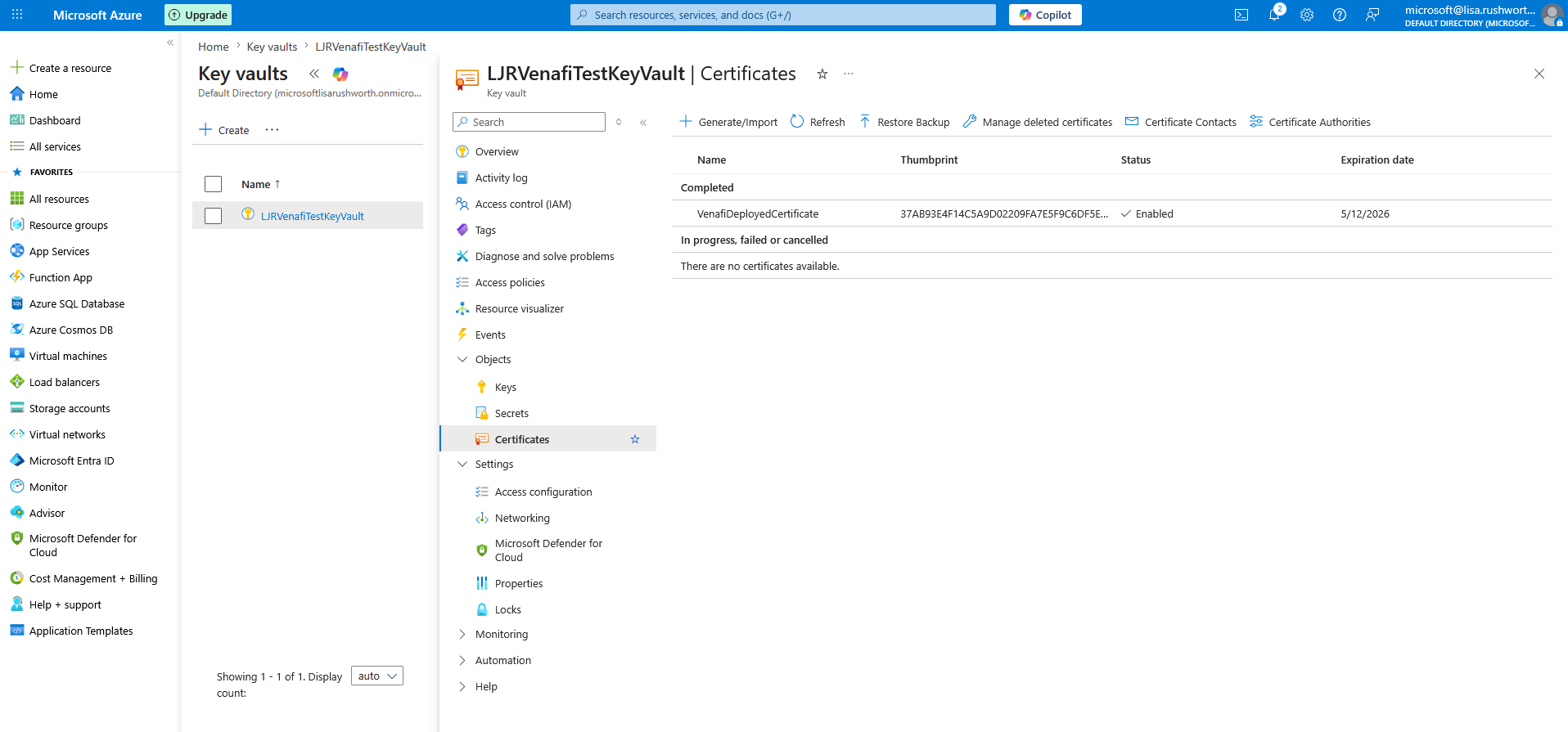Open the display count auto dropdown
The height and width of the screenshot is (732, 1568).
(x=377, y=676)
